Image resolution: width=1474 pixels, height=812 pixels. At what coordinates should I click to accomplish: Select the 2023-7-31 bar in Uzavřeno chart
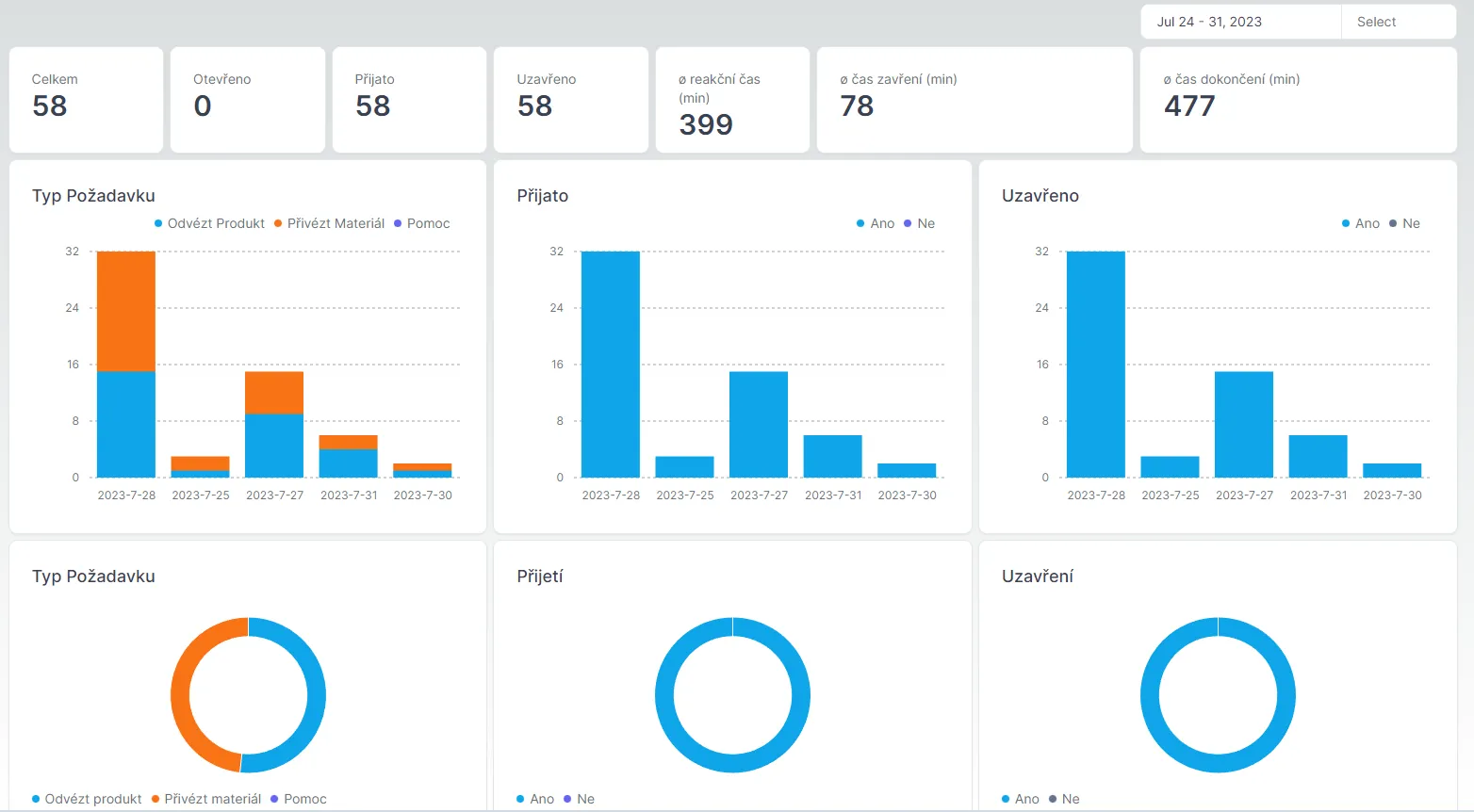pyautogui.click(x=1318, y=456)
